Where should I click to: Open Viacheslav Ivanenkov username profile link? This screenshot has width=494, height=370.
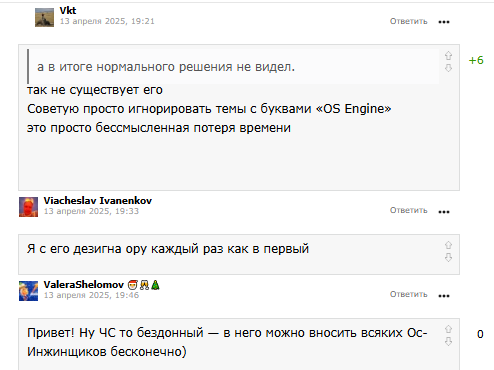(98, 201)
